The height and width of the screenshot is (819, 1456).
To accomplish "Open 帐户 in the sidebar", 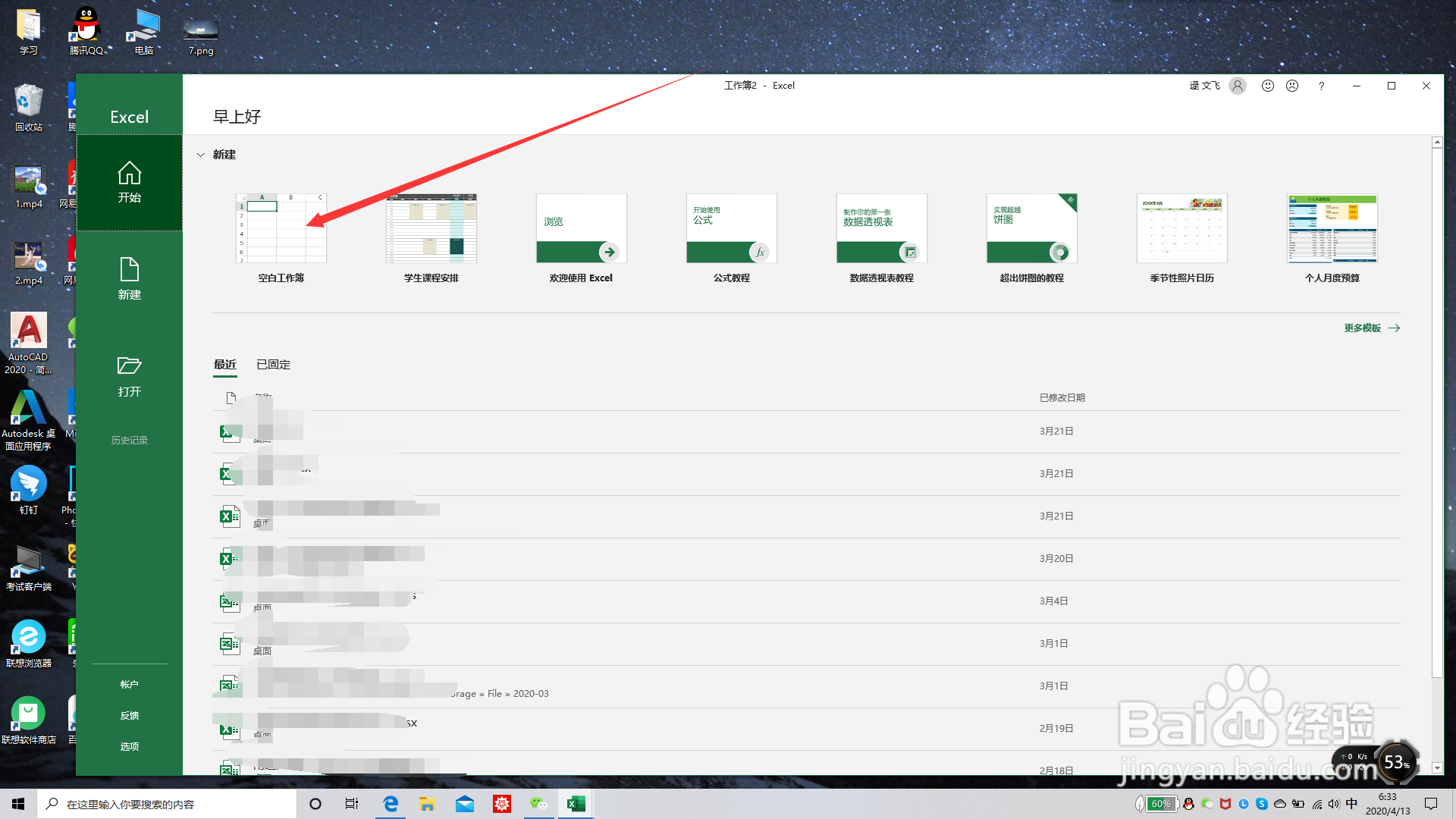I will [129, 684].
